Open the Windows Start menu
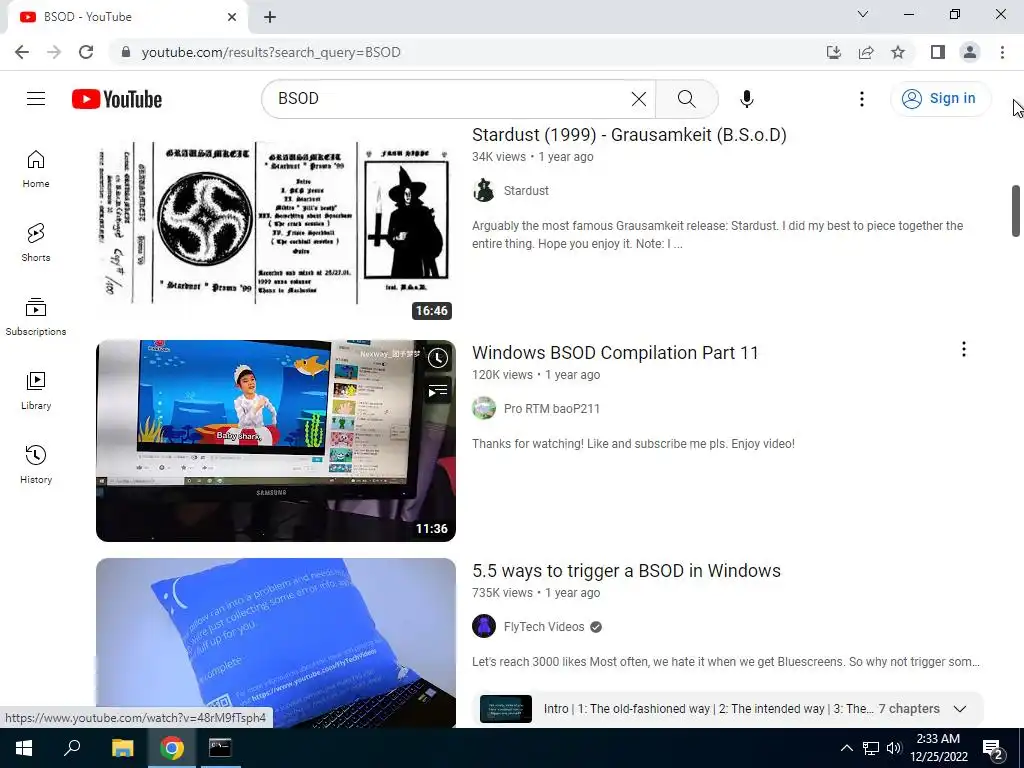 point(24,748)
